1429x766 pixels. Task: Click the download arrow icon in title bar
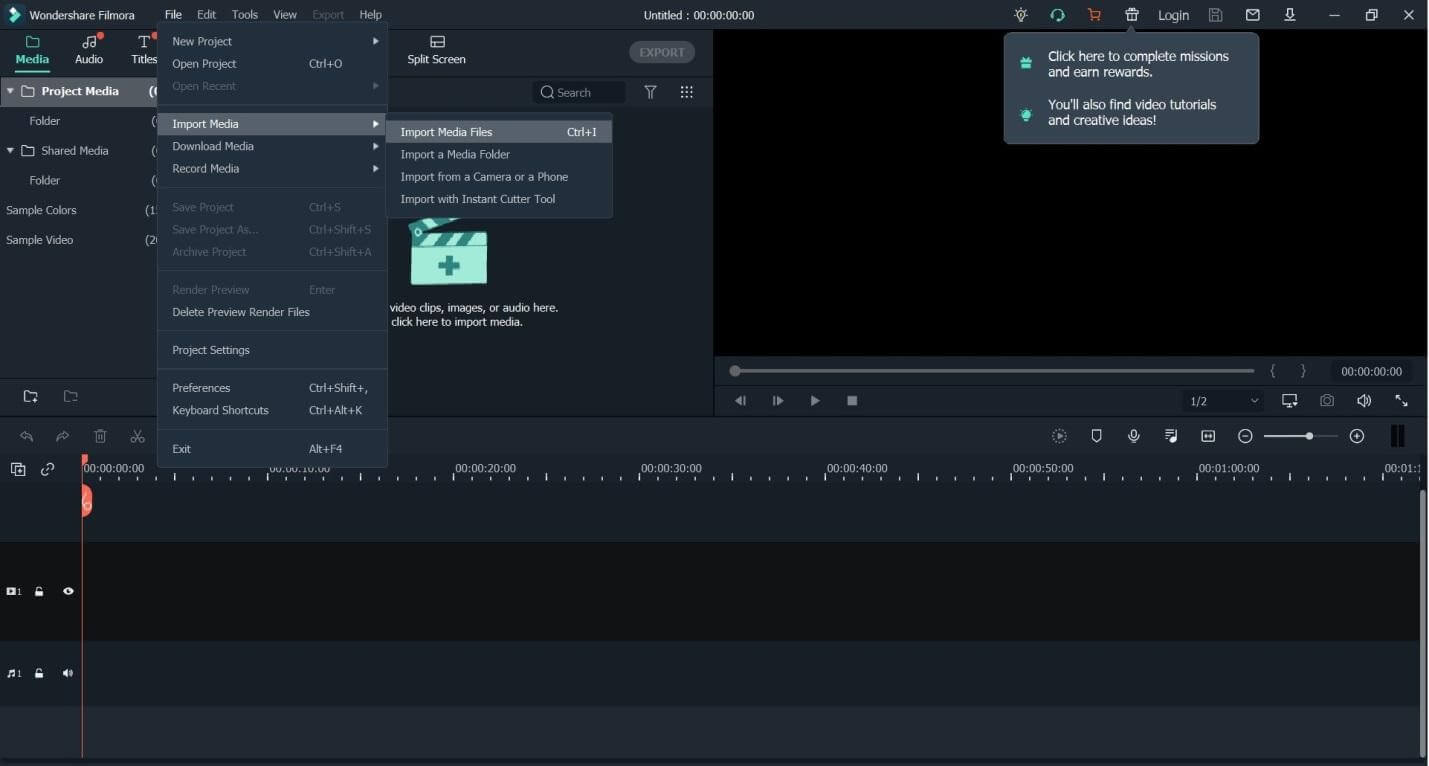[x=1290, y=15]
